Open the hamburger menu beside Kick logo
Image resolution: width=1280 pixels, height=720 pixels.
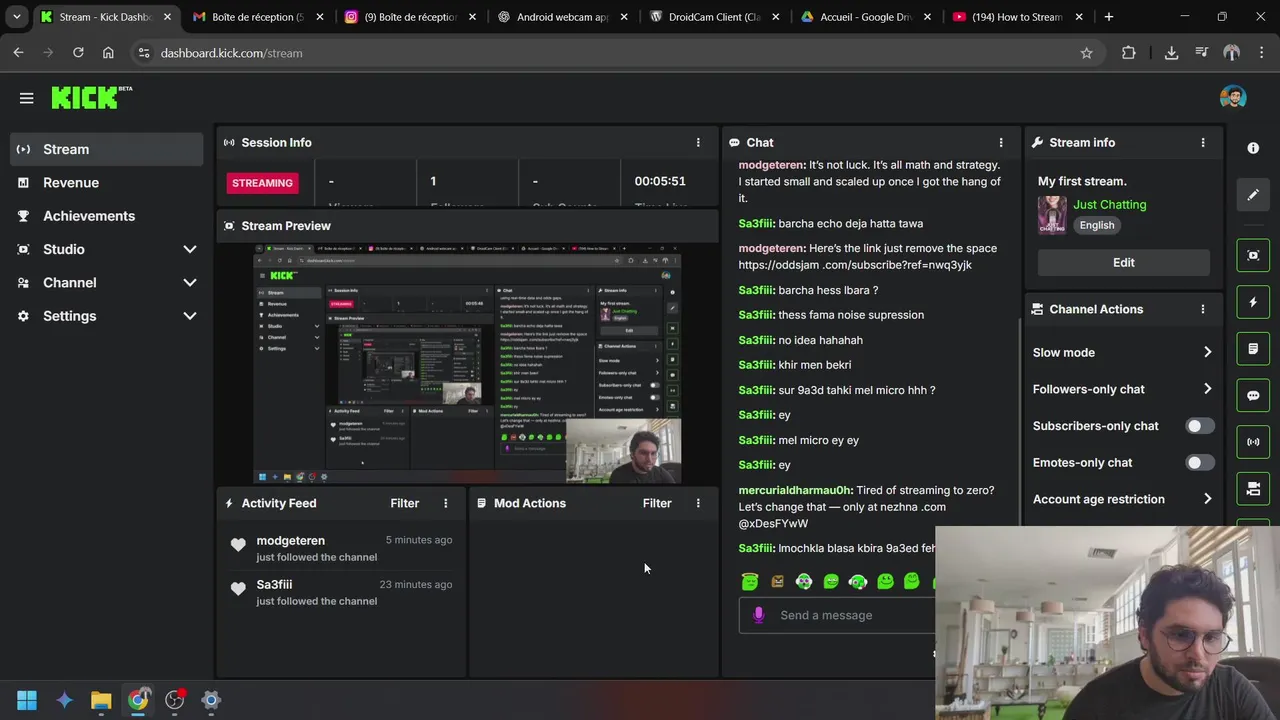click(x=26, y=98)
